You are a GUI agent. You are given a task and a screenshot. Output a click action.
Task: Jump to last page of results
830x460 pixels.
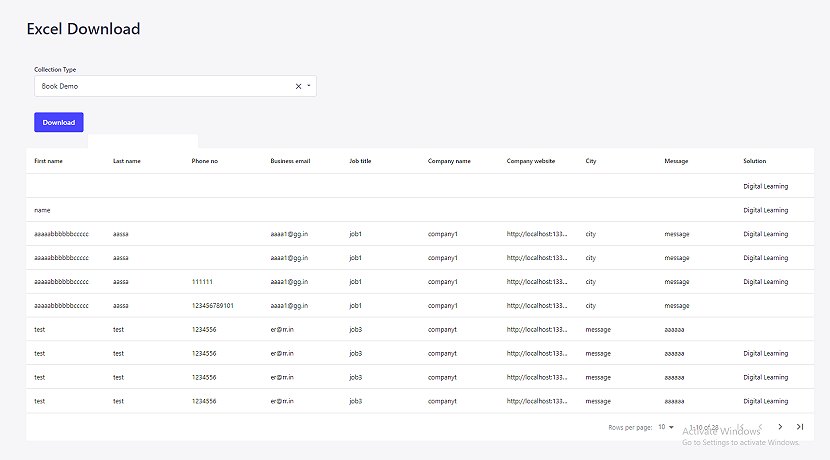point(800,427)
